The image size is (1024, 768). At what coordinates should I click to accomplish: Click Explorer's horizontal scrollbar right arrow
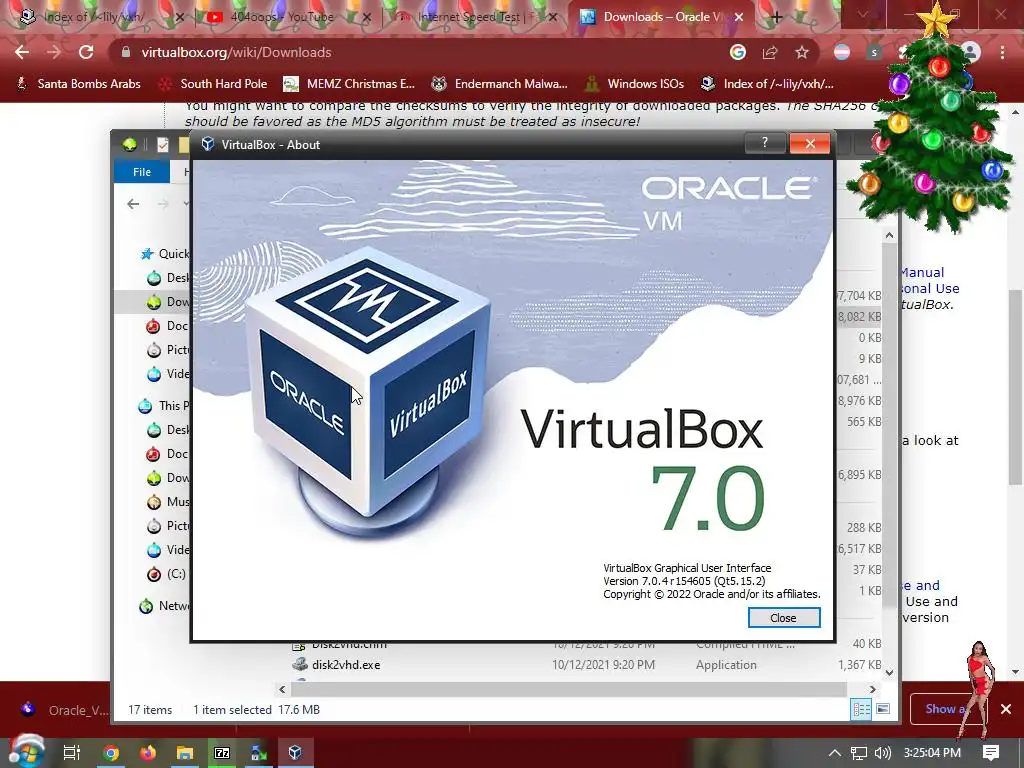pyautogui.click(x=872, y=689)
